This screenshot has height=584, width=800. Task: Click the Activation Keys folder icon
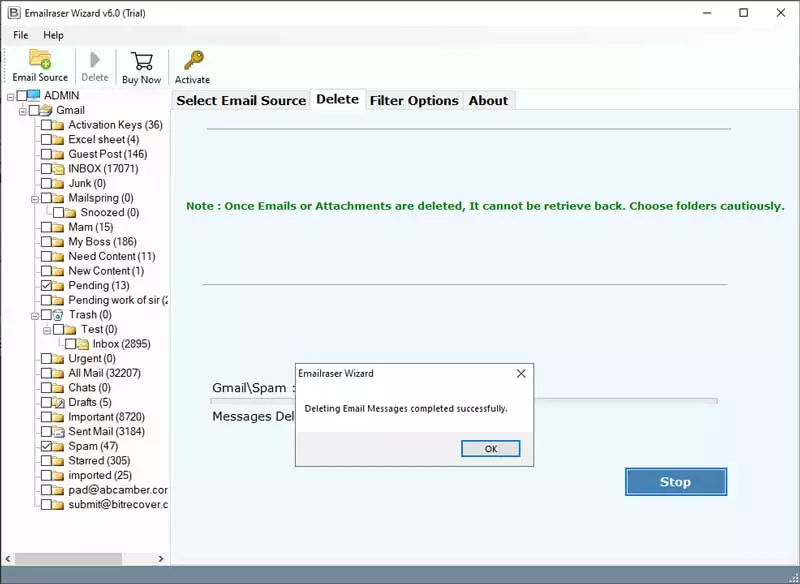(58, 125)
